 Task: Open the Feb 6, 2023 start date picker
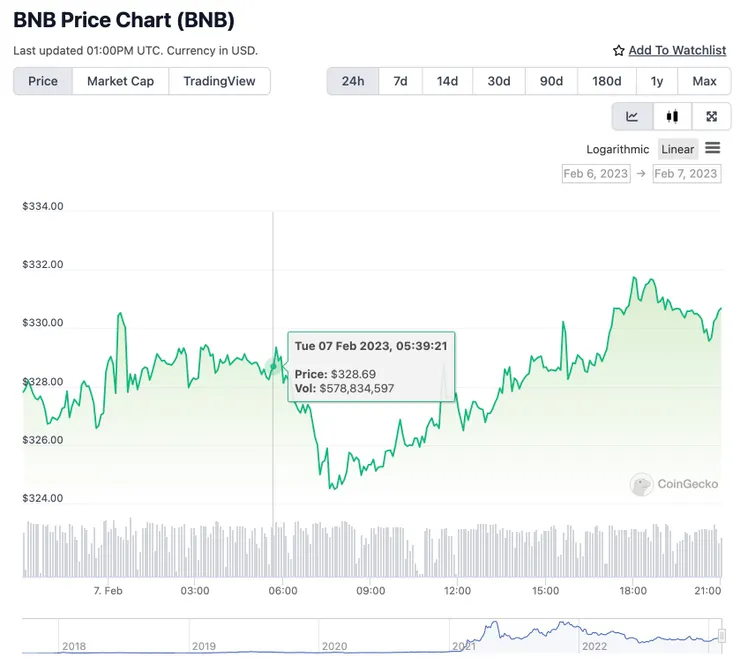point(596,173)
